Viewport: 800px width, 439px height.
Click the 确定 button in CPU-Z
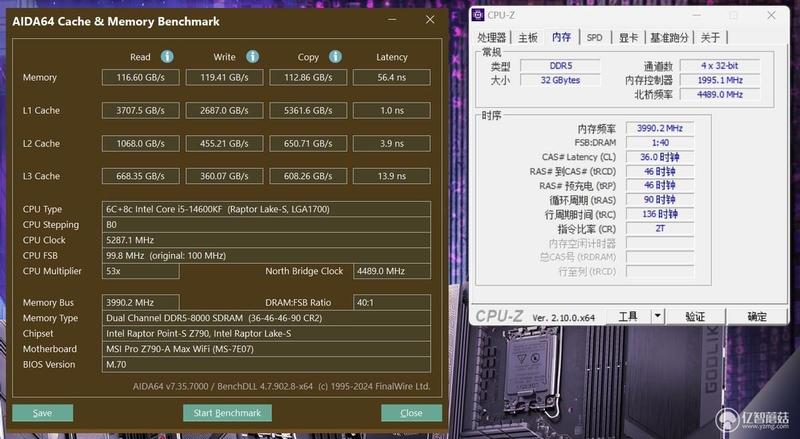point(757,316)
